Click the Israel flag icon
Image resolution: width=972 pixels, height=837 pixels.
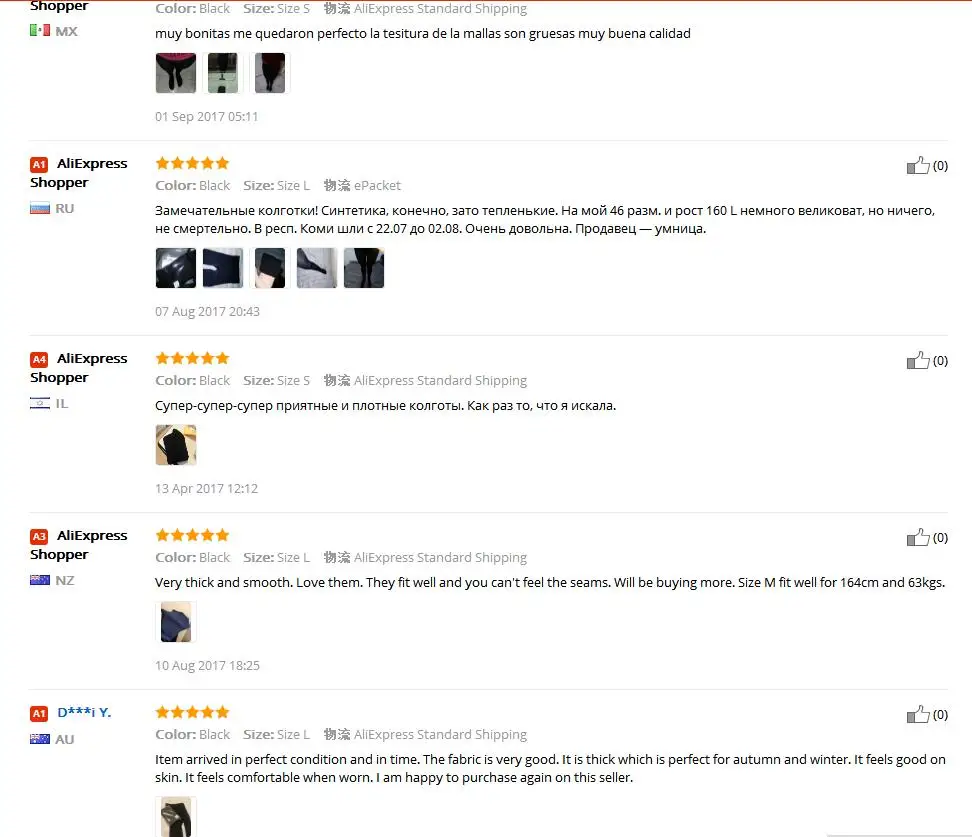pyautogui.click(x=40, y=404)
